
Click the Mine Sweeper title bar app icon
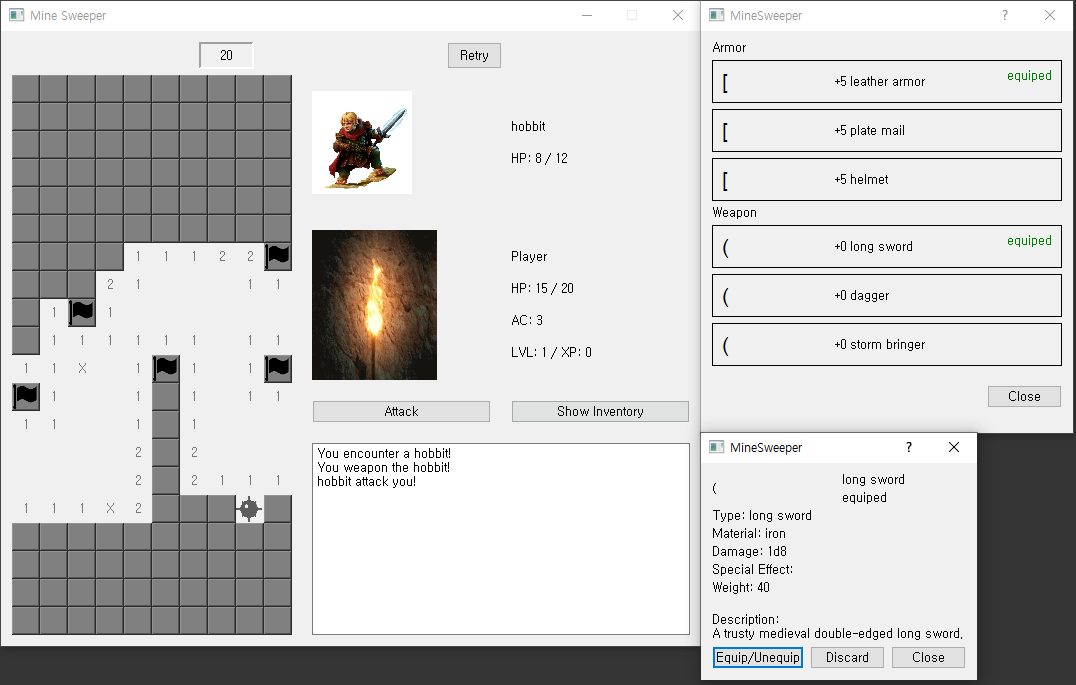[16, 15]
